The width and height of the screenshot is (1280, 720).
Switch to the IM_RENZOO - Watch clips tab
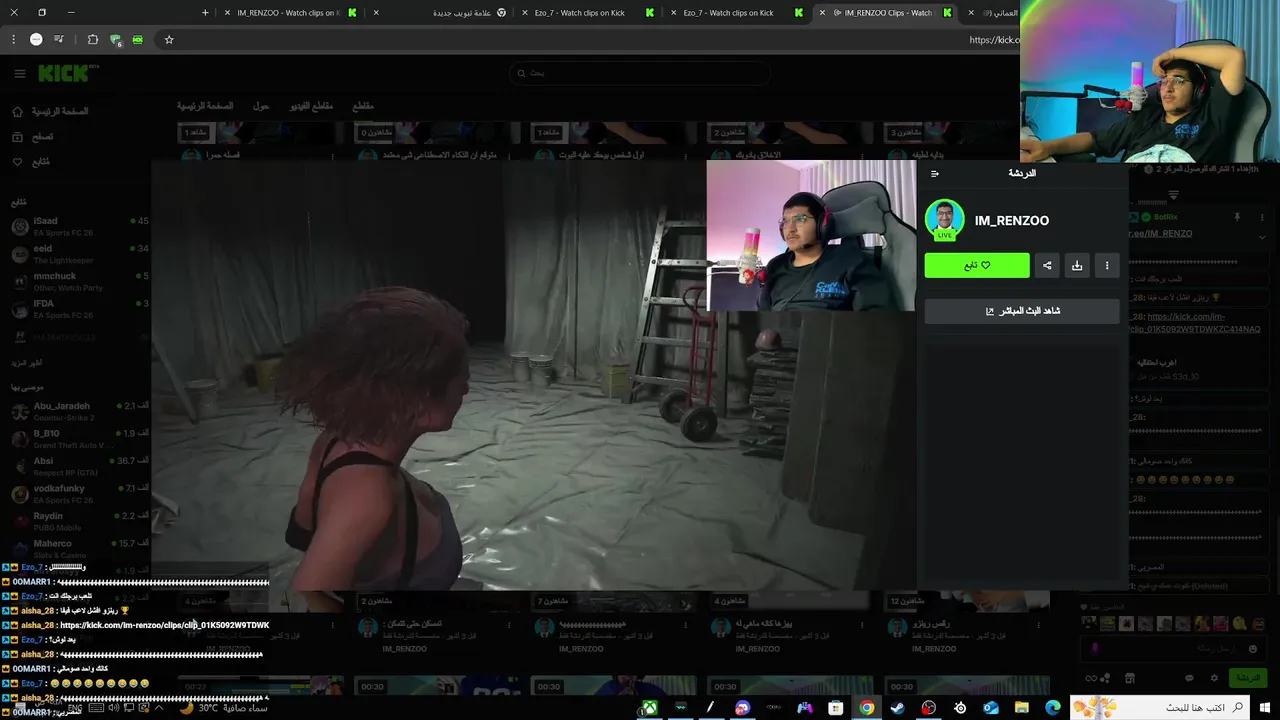pos(290,13)
